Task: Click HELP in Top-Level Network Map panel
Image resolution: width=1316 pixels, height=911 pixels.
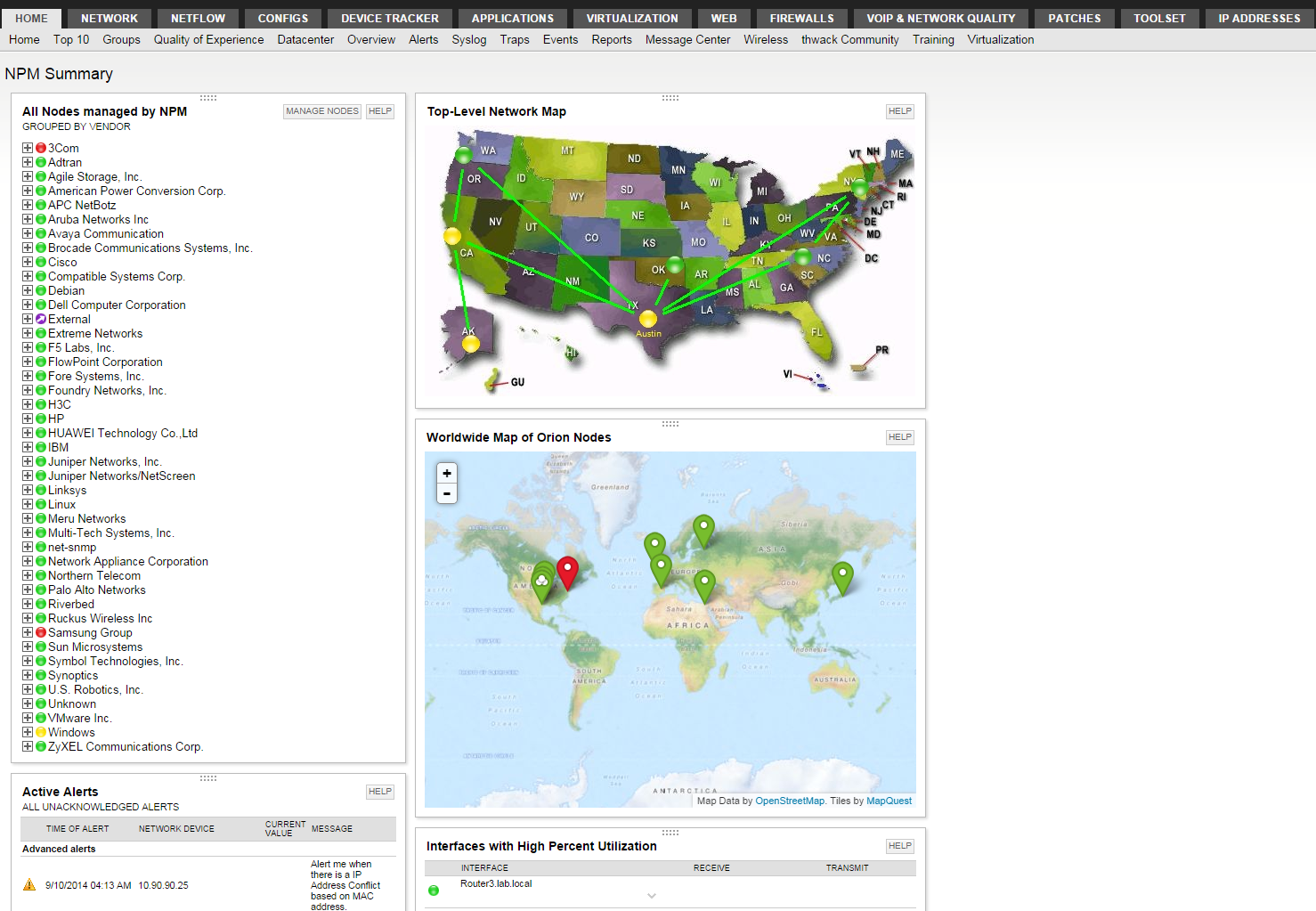Action: (900, 111)
